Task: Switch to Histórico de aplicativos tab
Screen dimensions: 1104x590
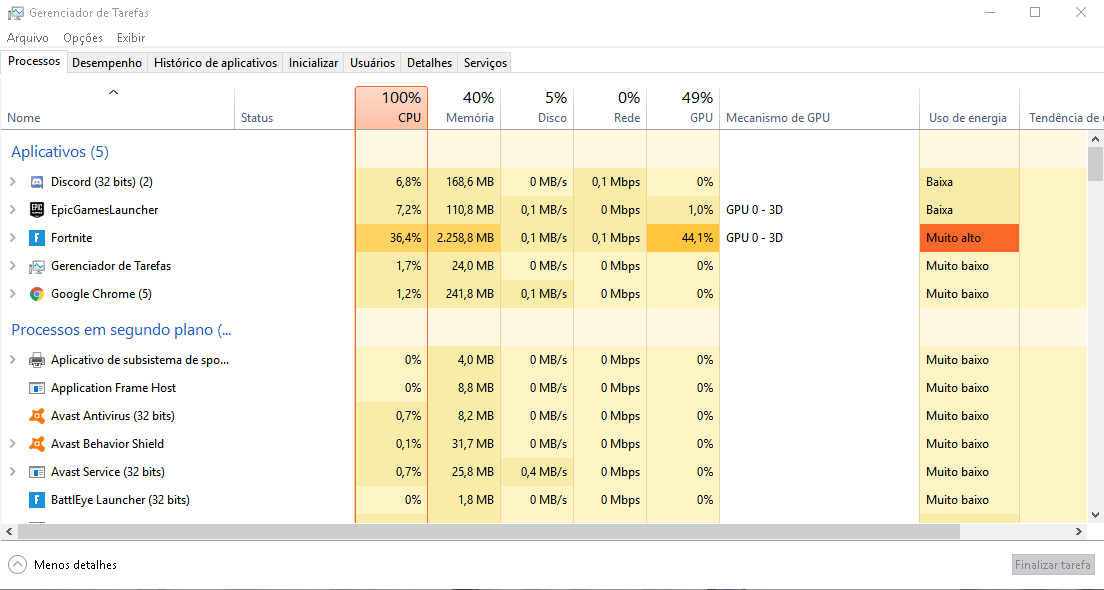Action: pos(215,63)
